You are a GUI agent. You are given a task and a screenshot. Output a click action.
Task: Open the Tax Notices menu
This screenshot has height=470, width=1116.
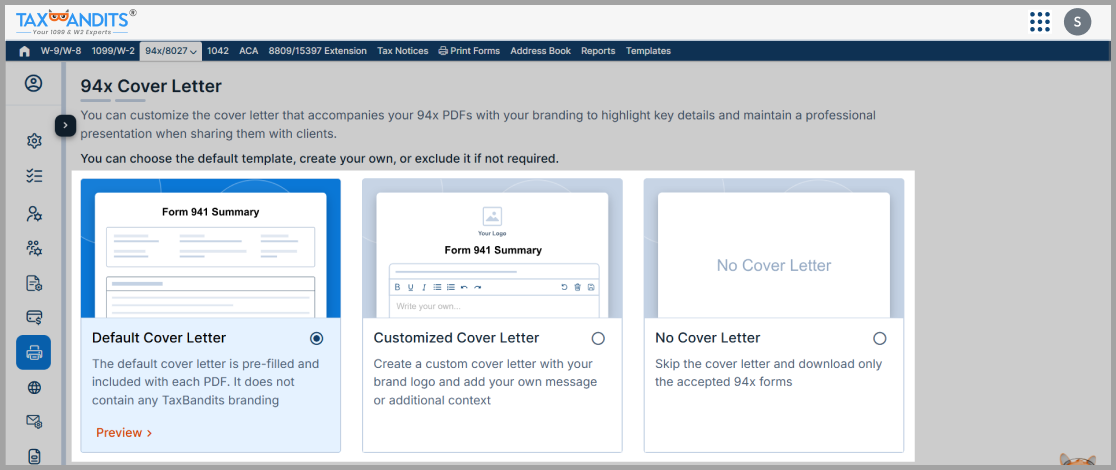[x=402, y=51]
